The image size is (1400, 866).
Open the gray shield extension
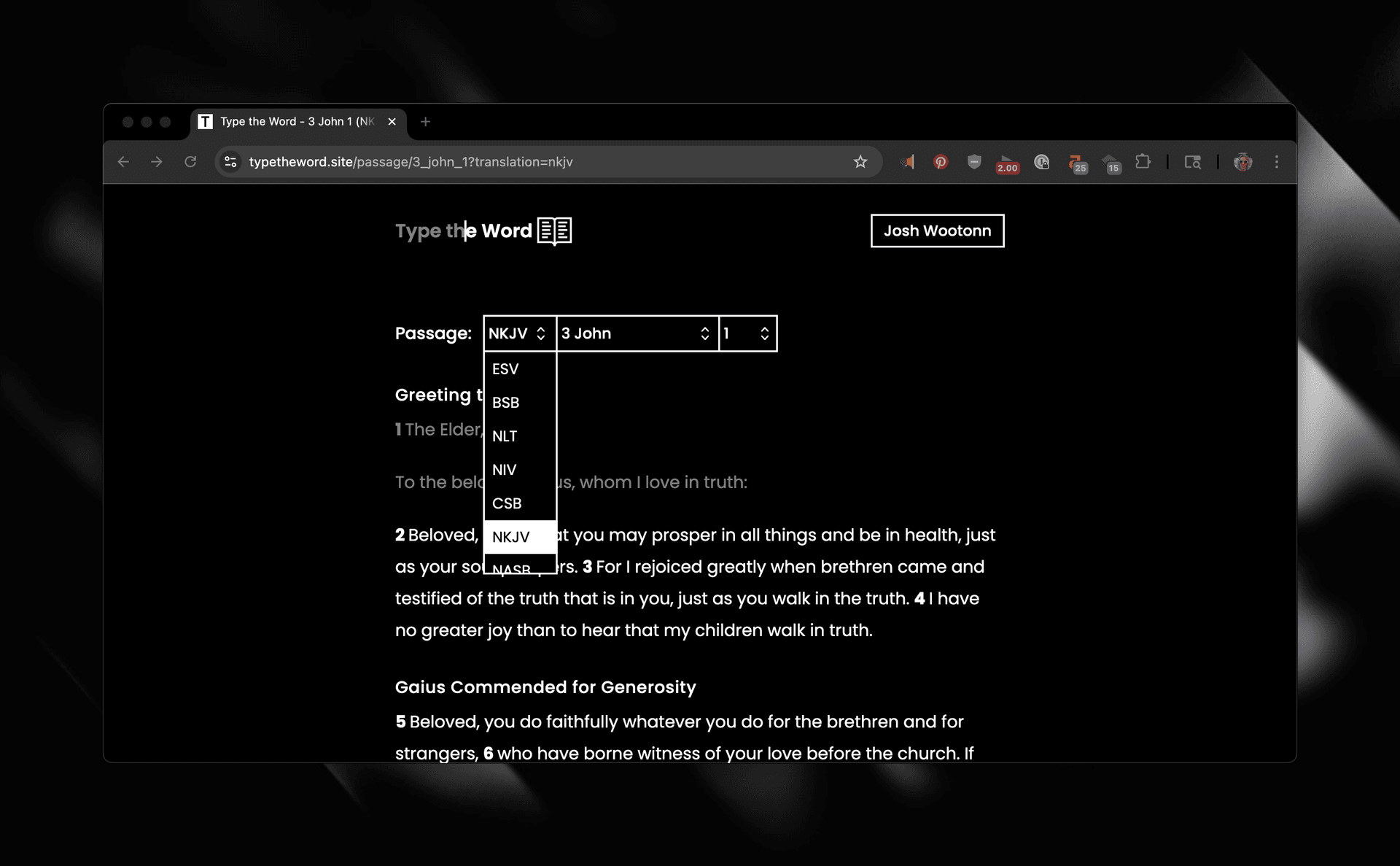974,162
